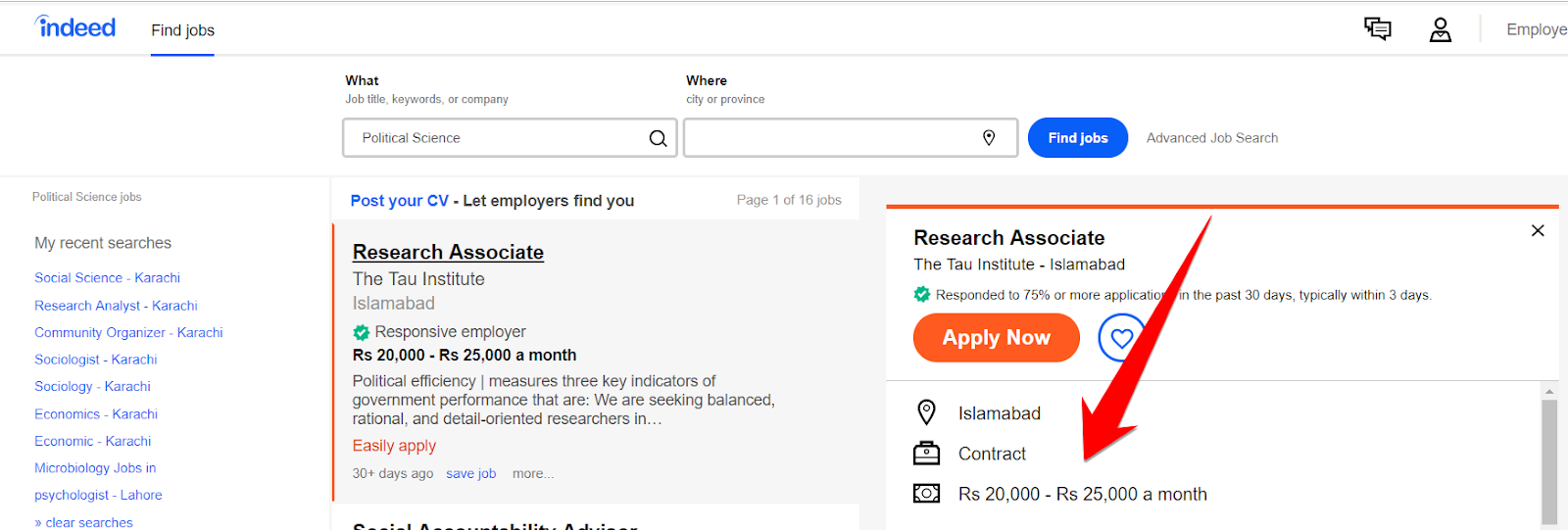Click 'The Tau Institute' on job card
This screenshot has width=1568, height=530.
point(418,279)
